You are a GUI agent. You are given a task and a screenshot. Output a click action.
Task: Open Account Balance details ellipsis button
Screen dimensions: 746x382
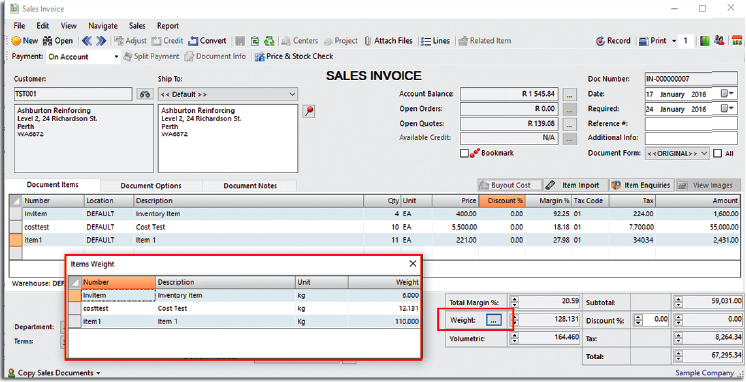569,94
